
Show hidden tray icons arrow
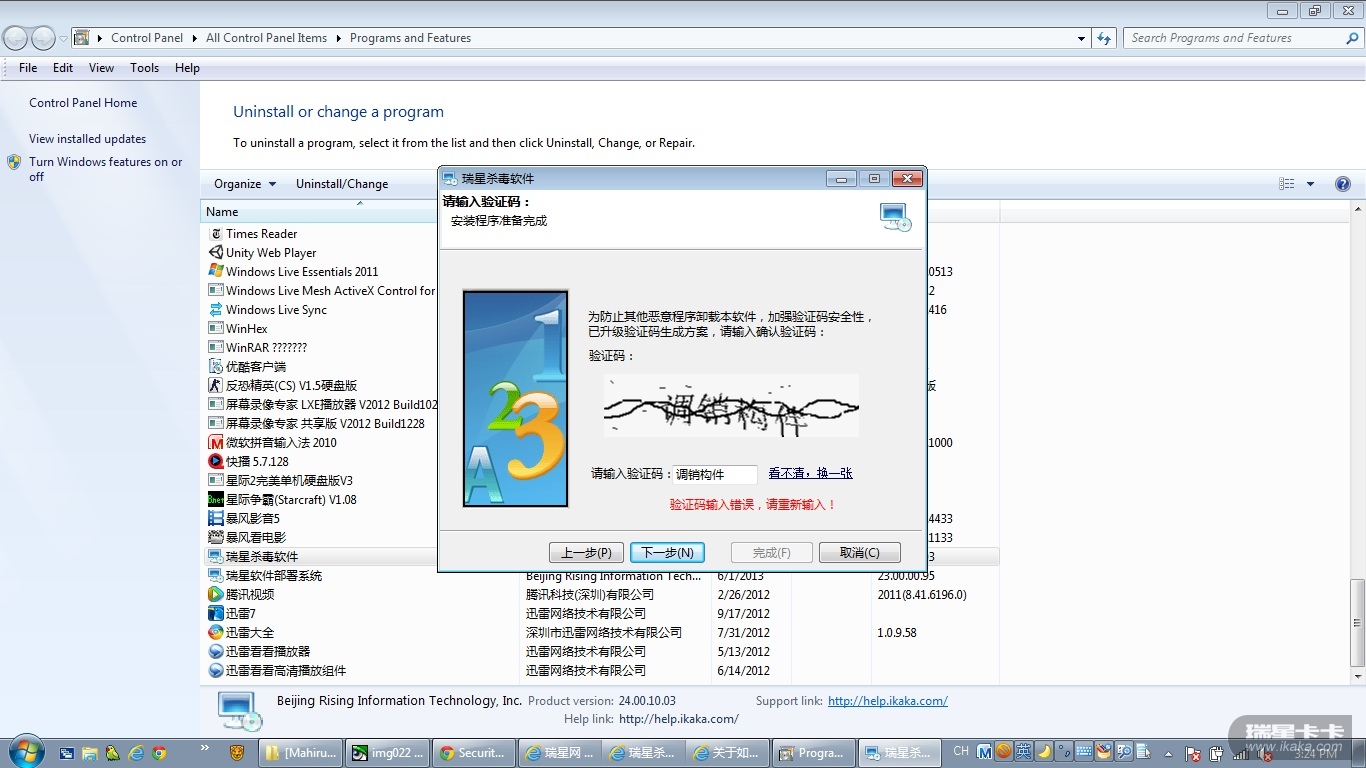click(x=1168, y=753)
